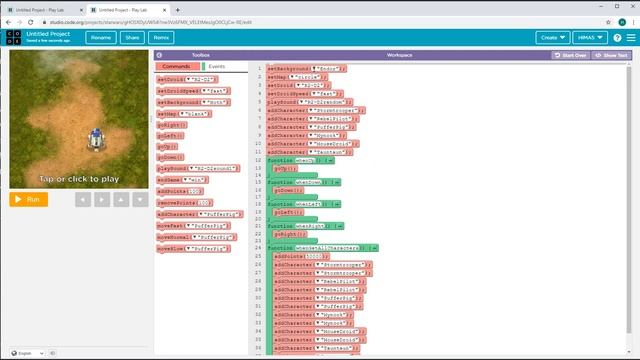
Task: Click the removePoints value field in Toolbox
Action: (203, 203)
